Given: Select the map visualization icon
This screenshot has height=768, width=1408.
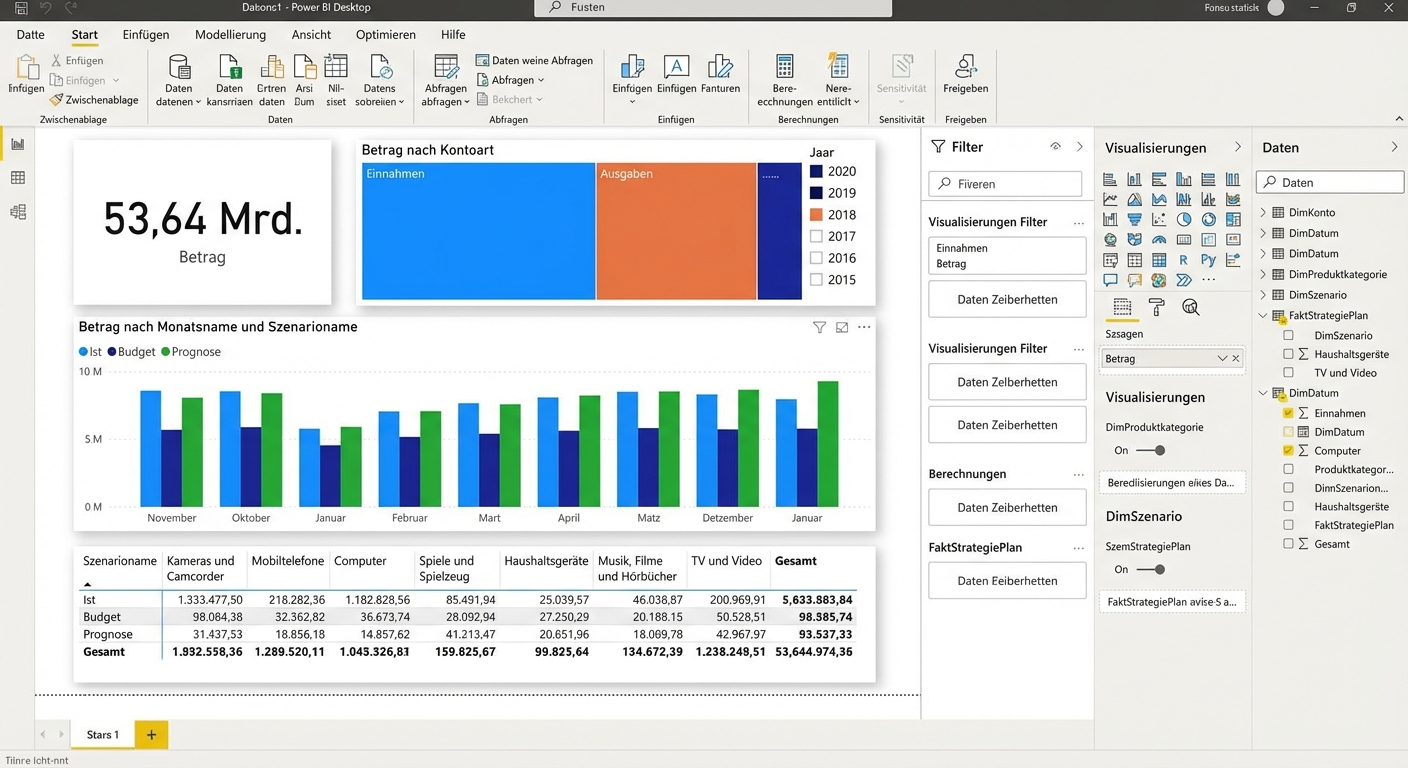Looking at the screenshot, I should pyautogui.click(x=1110, y=239).
